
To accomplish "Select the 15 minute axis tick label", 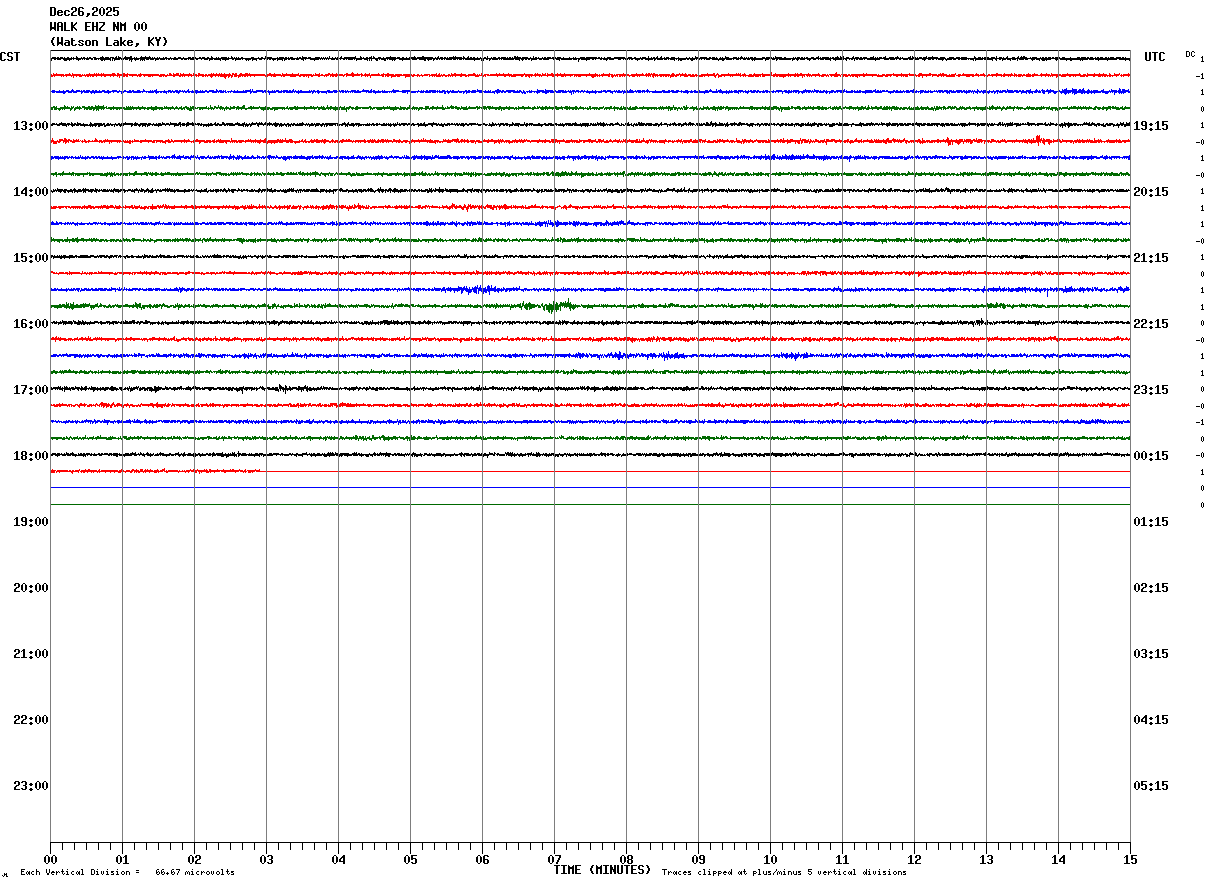I will click(x=1130, y=860).
